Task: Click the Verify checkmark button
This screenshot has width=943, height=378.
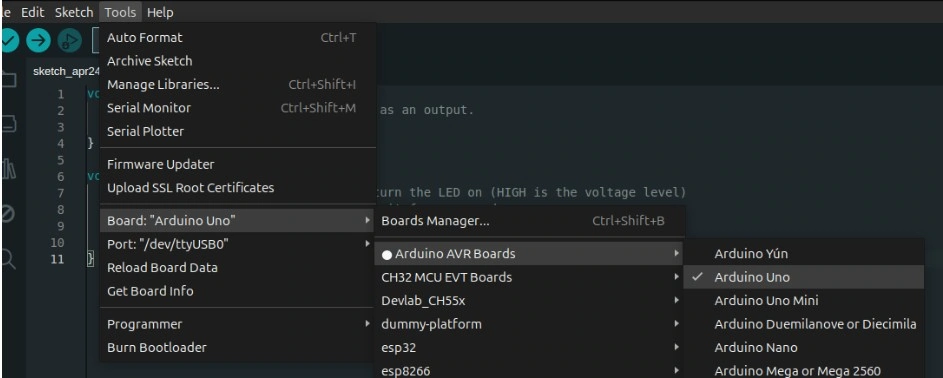Action: 8,40
